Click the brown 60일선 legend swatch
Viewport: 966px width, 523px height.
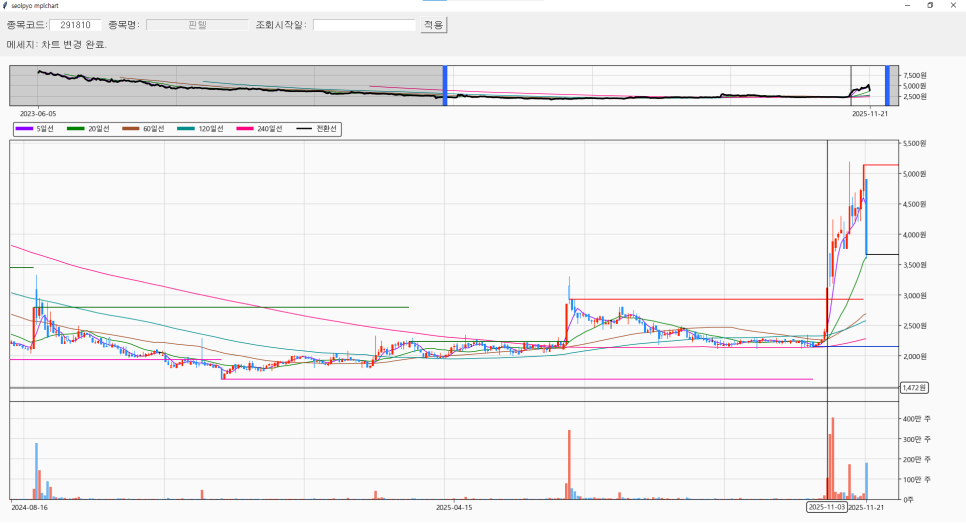131,129
